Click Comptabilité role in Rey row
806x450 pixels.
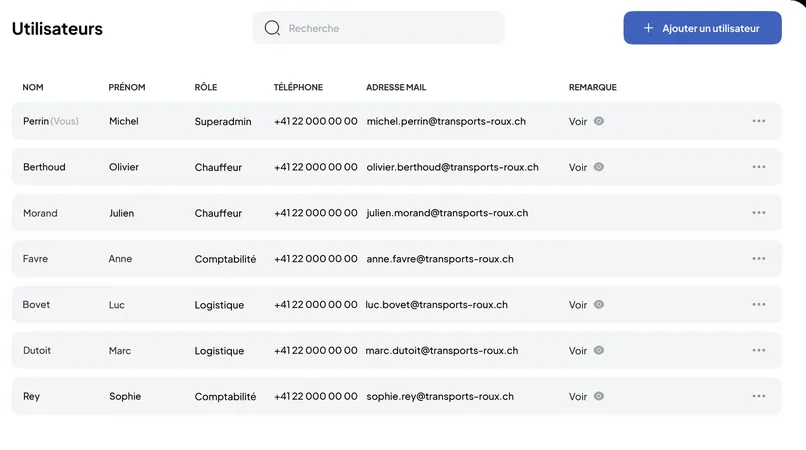coord(225,397)
